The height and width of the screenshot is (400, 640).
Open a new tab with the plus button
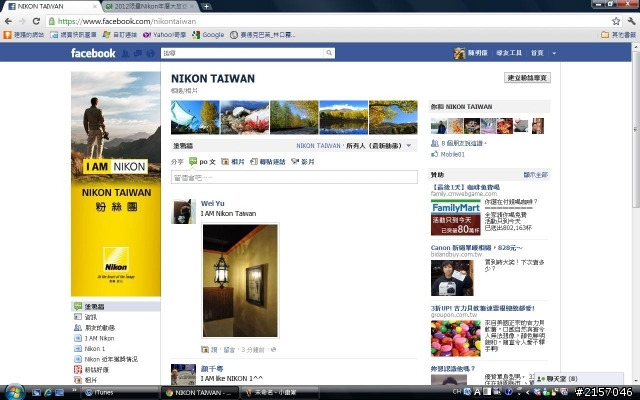pyautogui.click(x=207, y=6)
